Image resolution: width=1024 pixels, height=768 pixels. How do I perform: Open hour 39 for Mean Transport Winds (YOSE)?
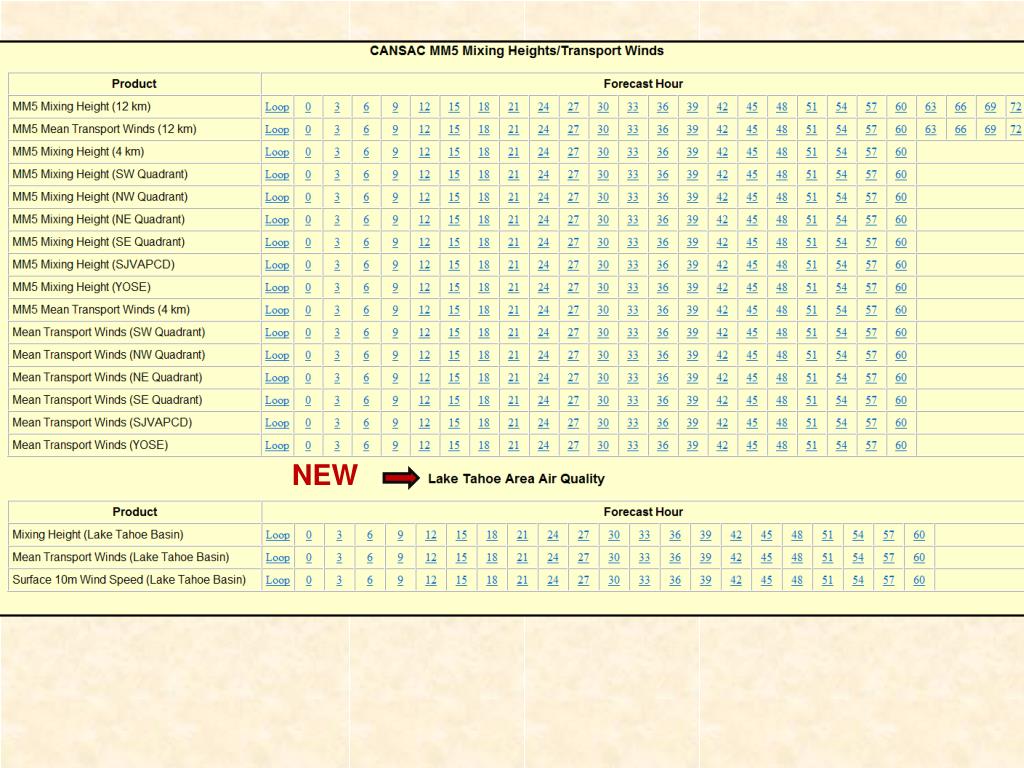pyautogui.click(x=692, y=446)
